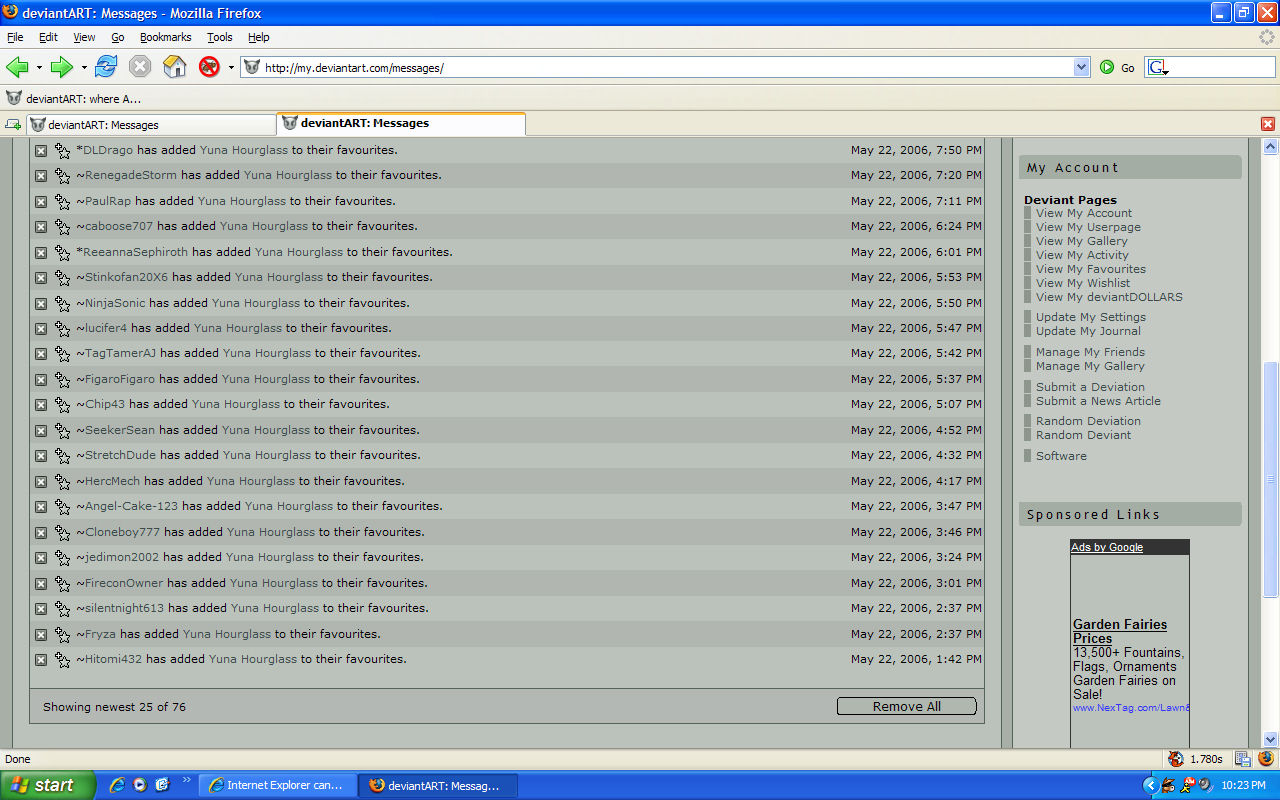Screen dimensions: 1280x800
Task: Remove the silentnight613 message with its X box
Action: pyautogui.click(x=41, y=609)
